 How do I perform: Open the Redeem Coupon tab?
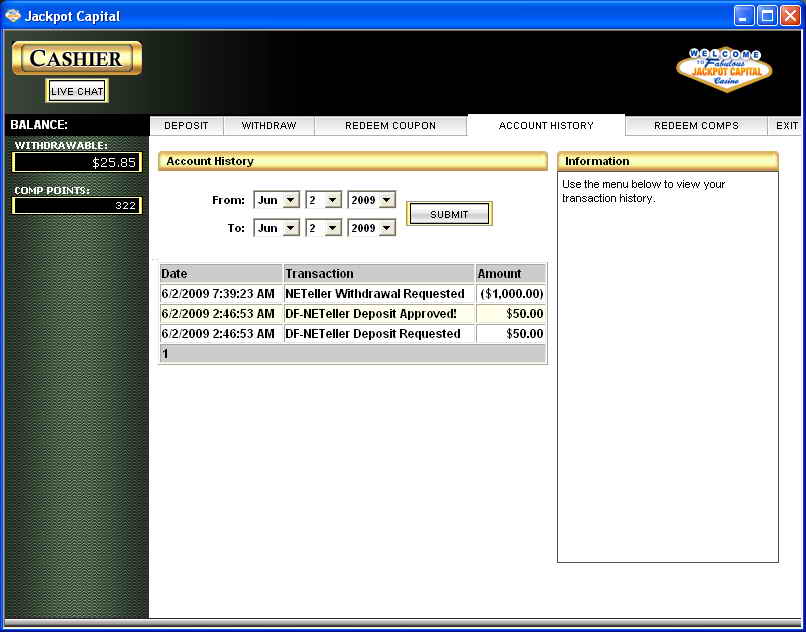391,125
